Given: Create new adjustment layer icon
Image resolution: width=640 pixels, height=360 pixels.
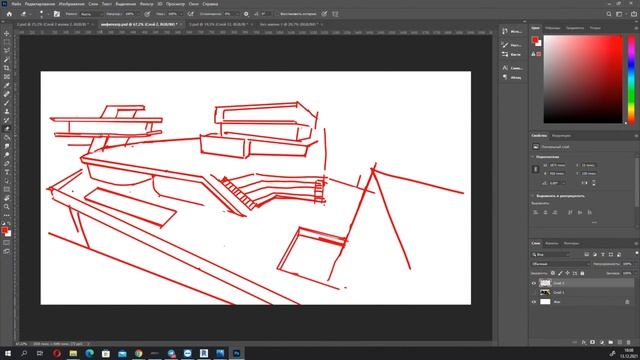Looking at the screenshot, I should pos(602,342).
